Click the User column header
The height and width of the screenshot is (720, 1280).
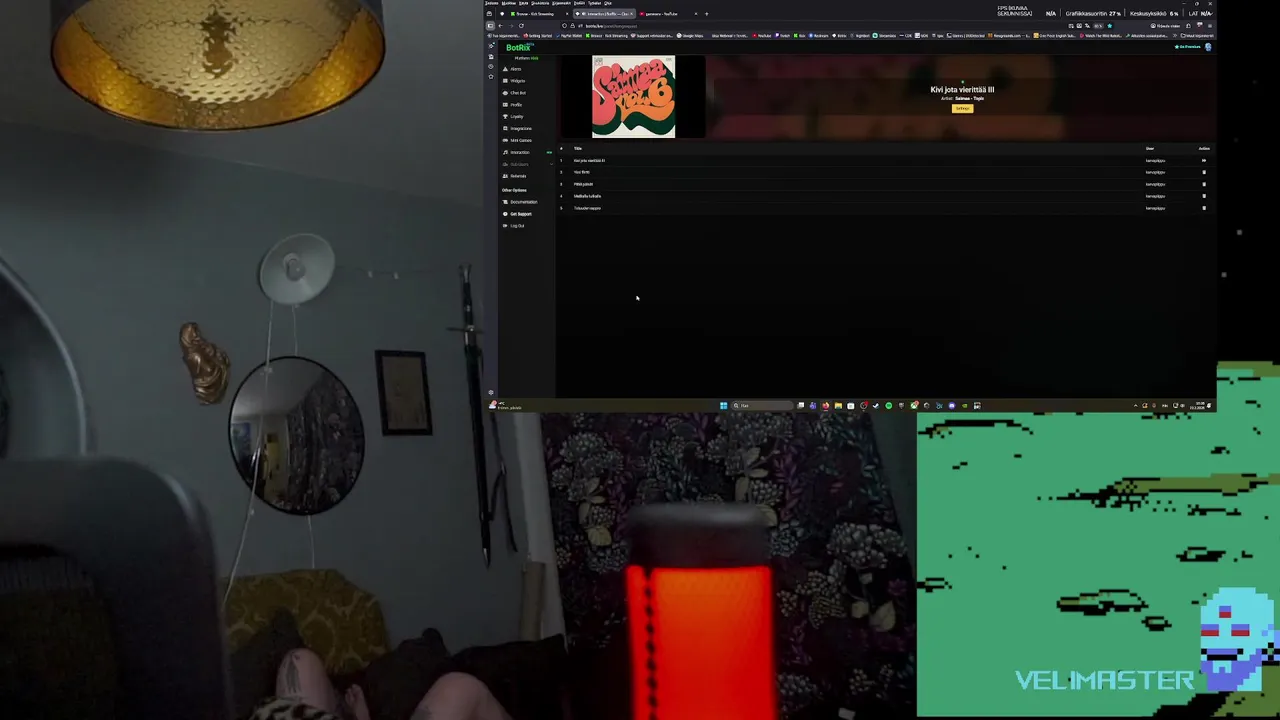pyautogui.click(x=1150, y=148)
